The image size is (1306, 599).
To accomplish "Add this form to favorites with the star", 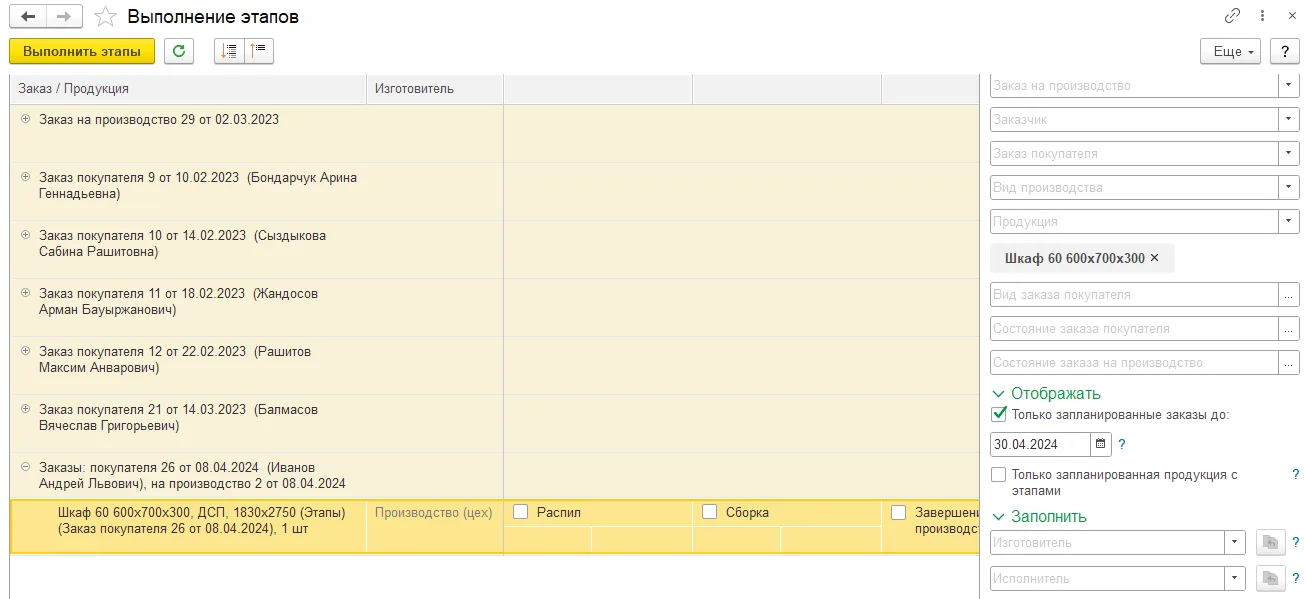I will point(103,17).
